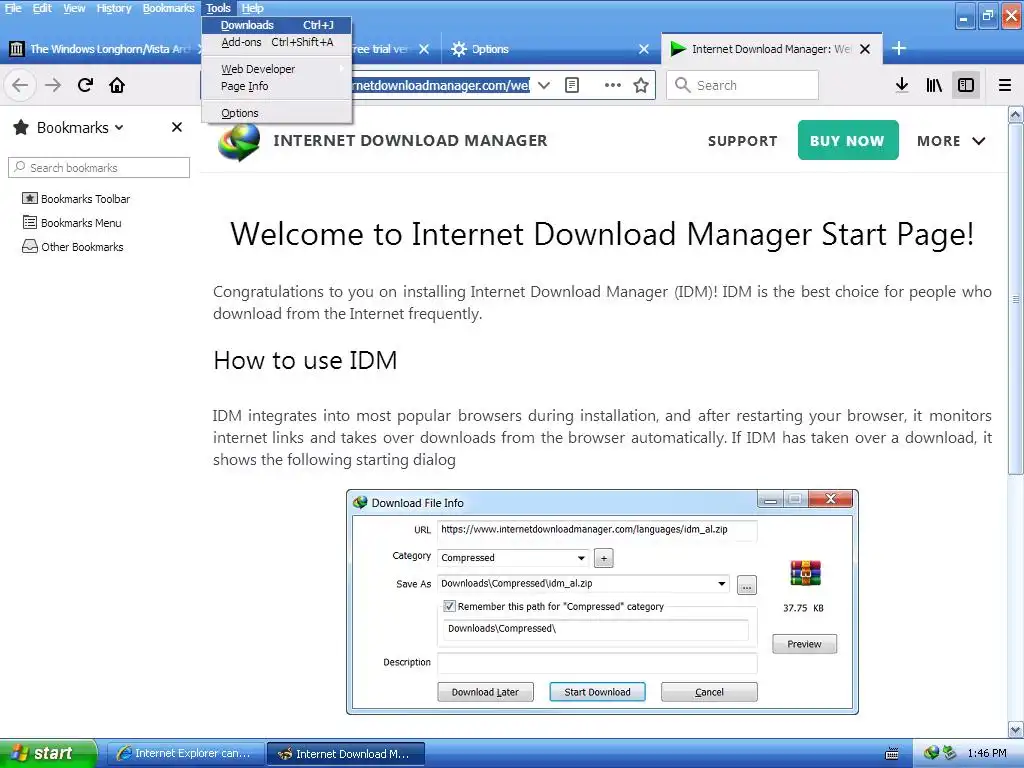Open the Library icon

pyautogui.click(x=934, y=85)
